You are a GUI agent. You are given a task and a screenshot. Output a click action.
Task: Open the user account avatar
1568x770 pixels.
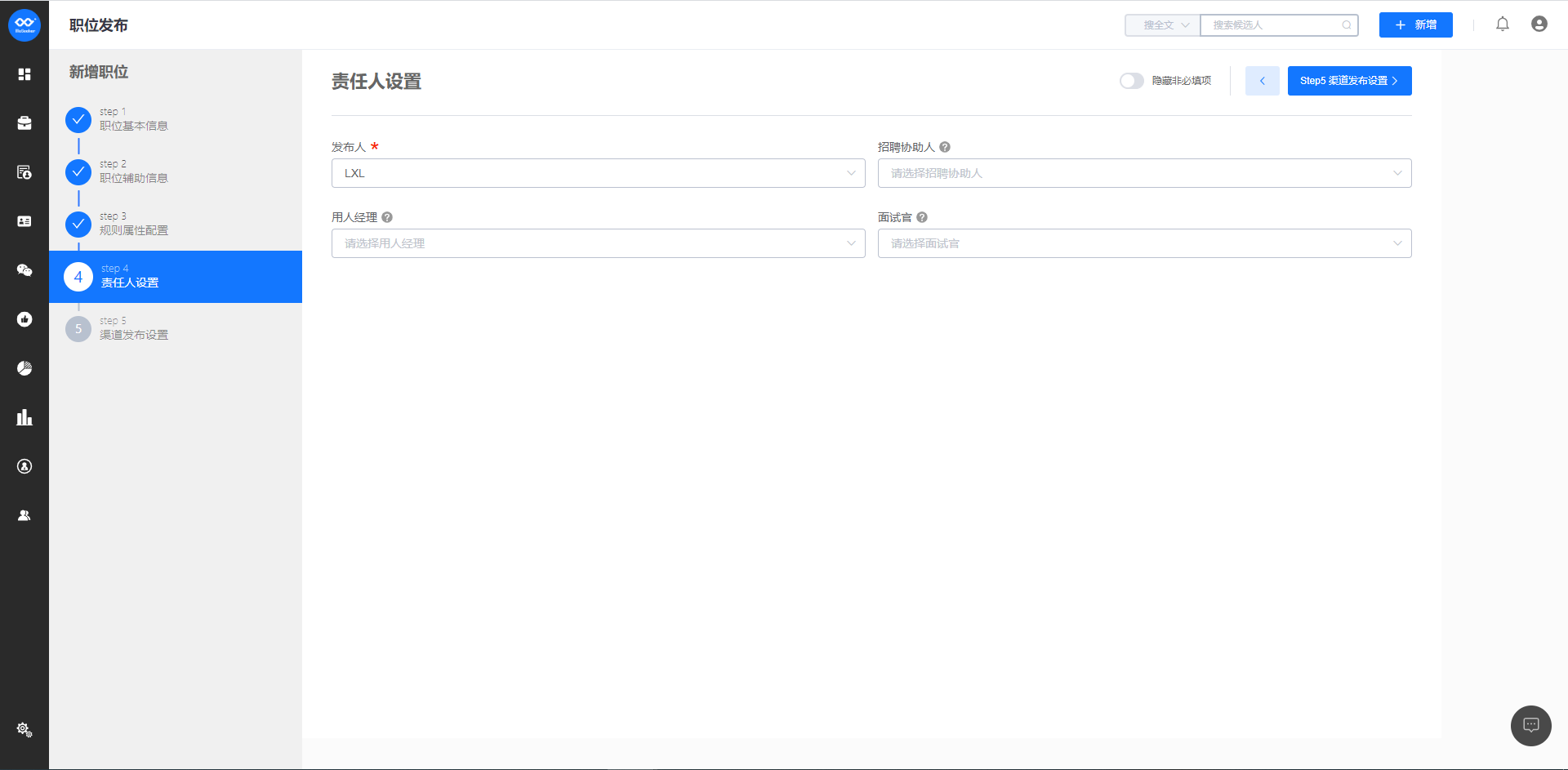click(x=1539, y=24)
